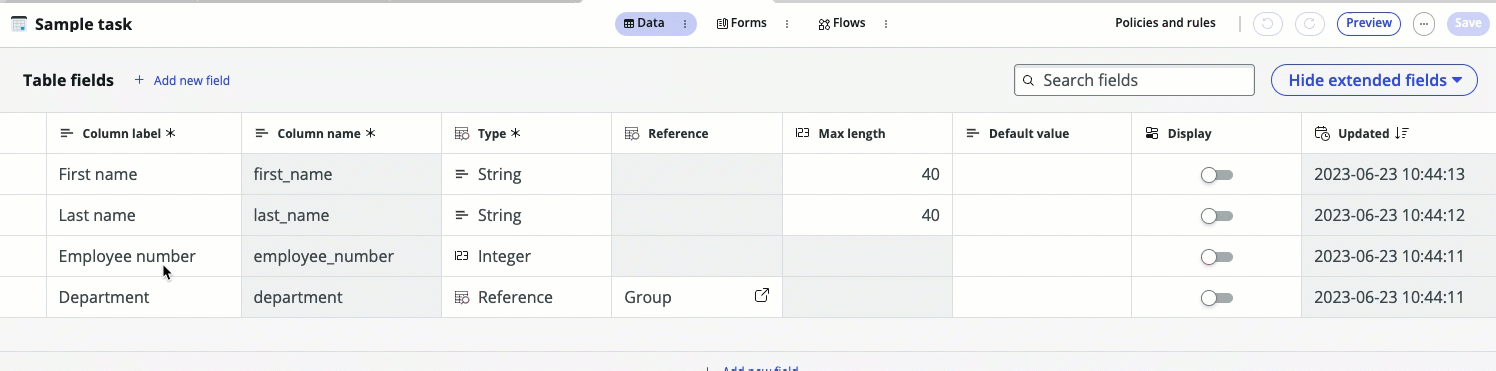1496x371 pixels.
Task: Click Default value cell for First name
Action: [x=1042, y=174]
